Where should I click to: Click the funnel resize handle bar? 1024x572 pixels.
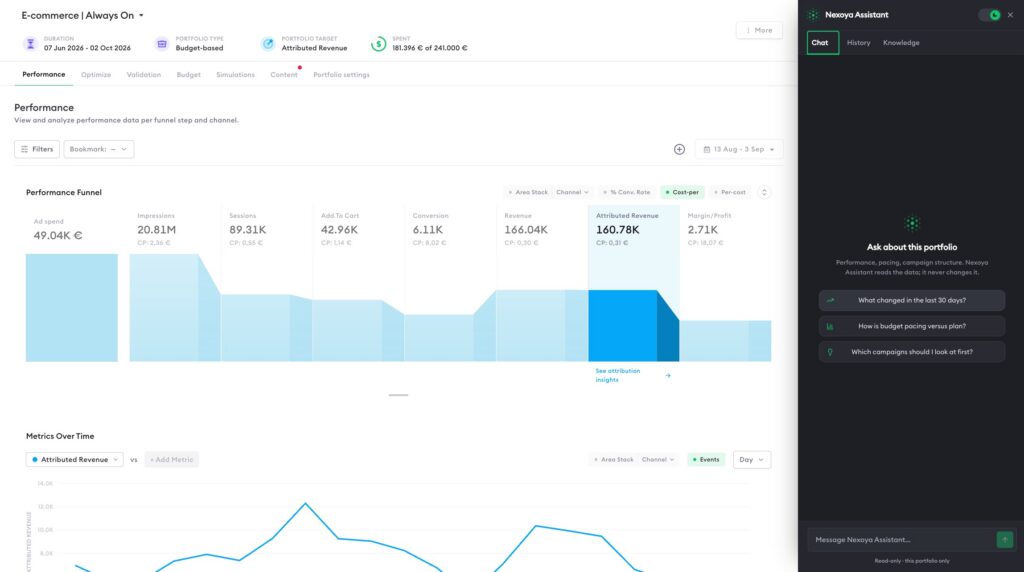click(x=398, y=395)
